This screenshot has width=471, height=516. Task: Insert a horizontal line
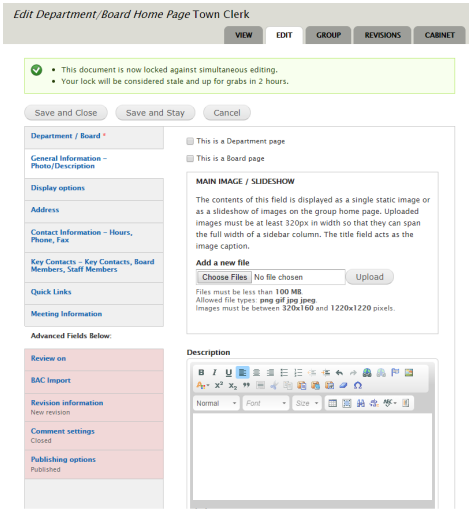click(x=260, y=385)
